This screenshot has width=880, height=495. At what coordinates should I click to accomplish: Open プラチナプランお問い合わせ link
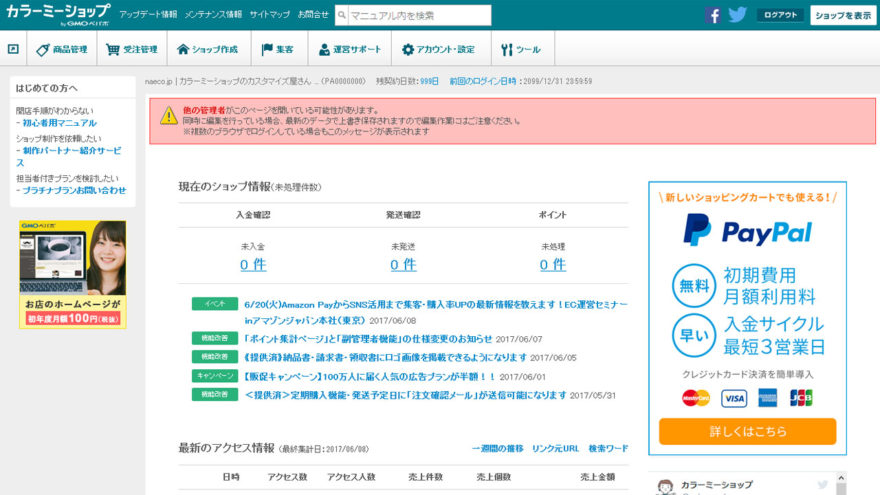[x=74, y=190]
